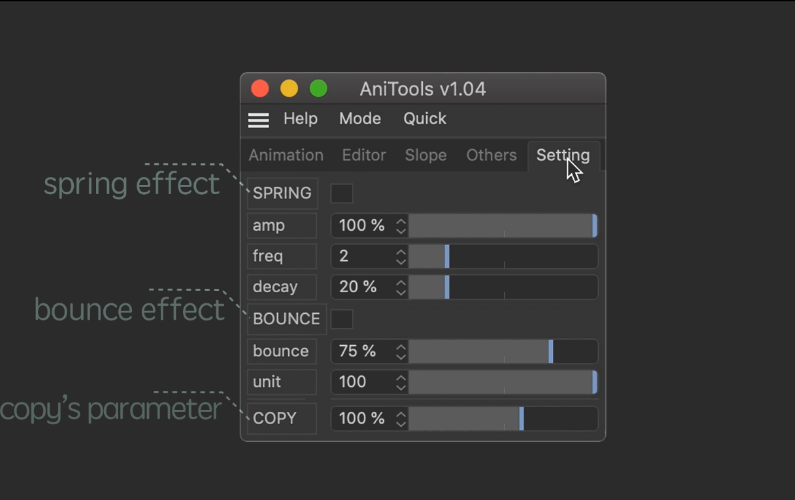The height and width of the screenshot is (500, 795).
Task: Adjust the amp value stepper arrows
Action: click(x=401, y=226)
